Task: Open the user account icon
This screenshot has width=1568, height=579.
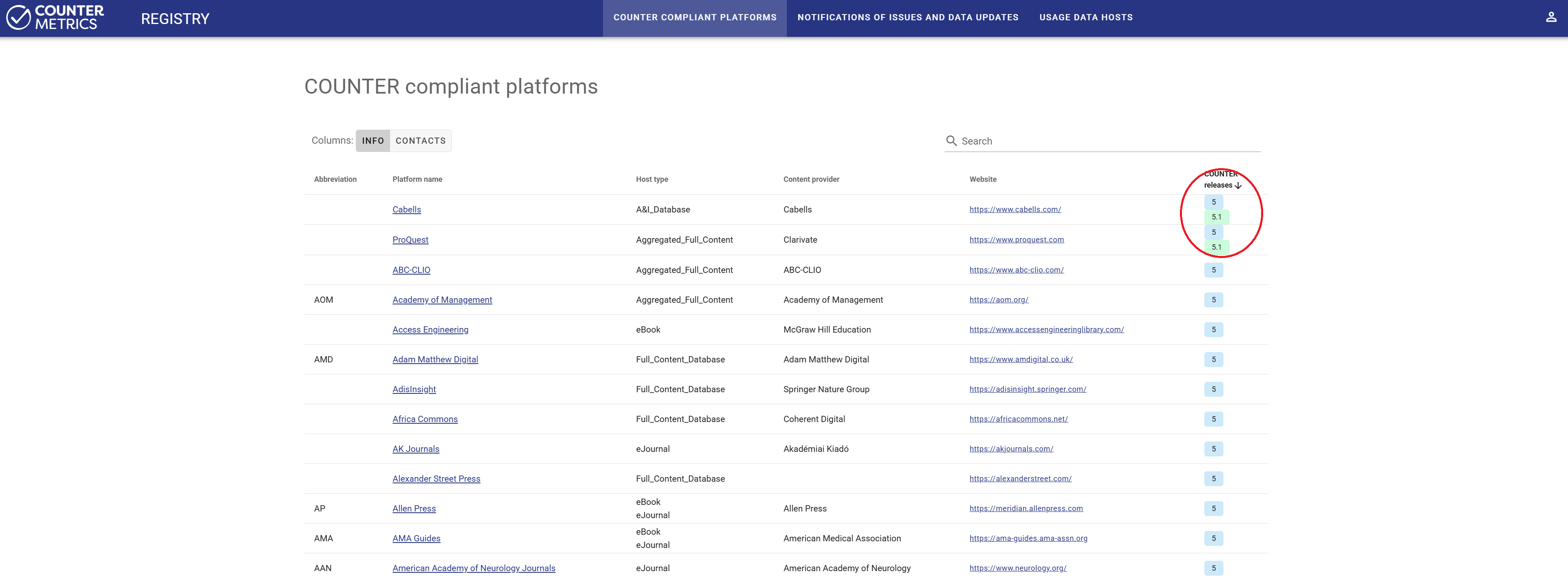Action: click(x=1550, y=18)
